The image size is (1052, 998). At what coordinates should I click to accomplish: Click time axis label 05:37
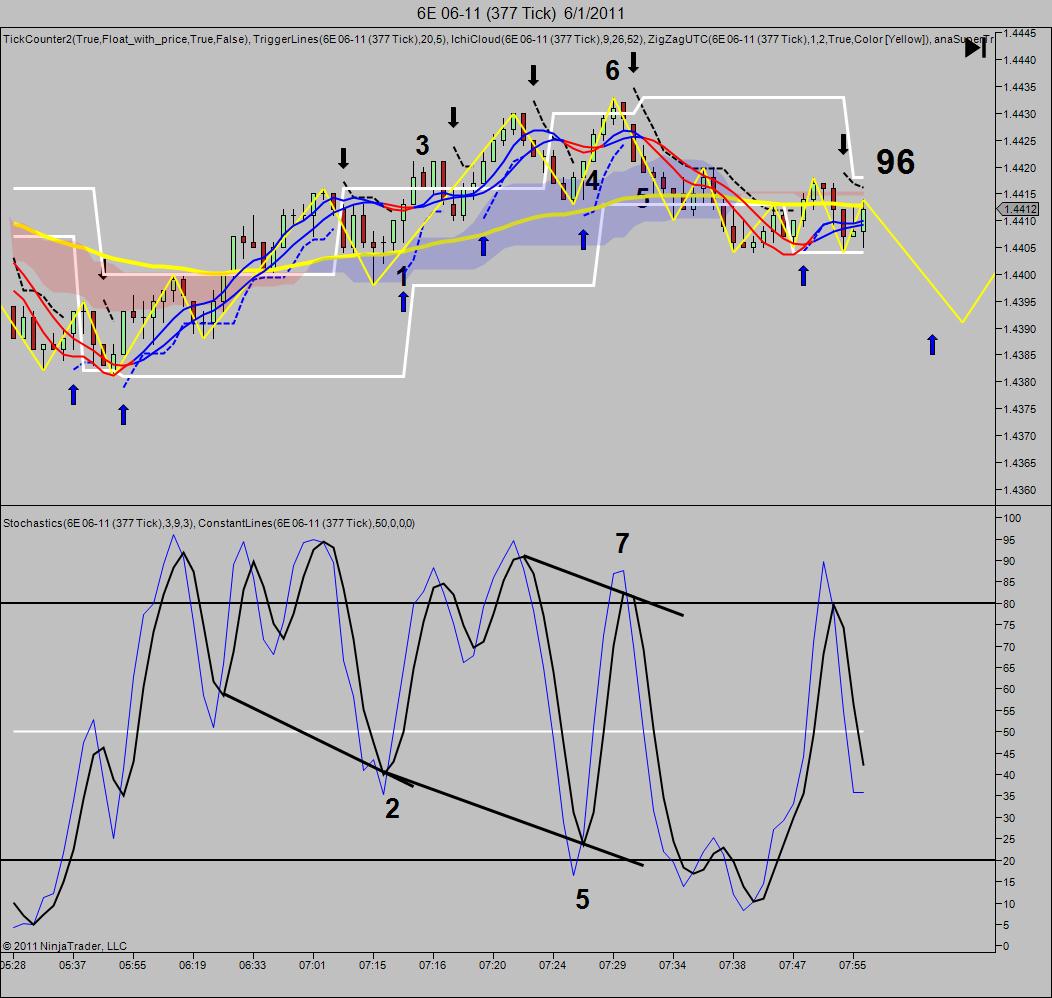72,965
